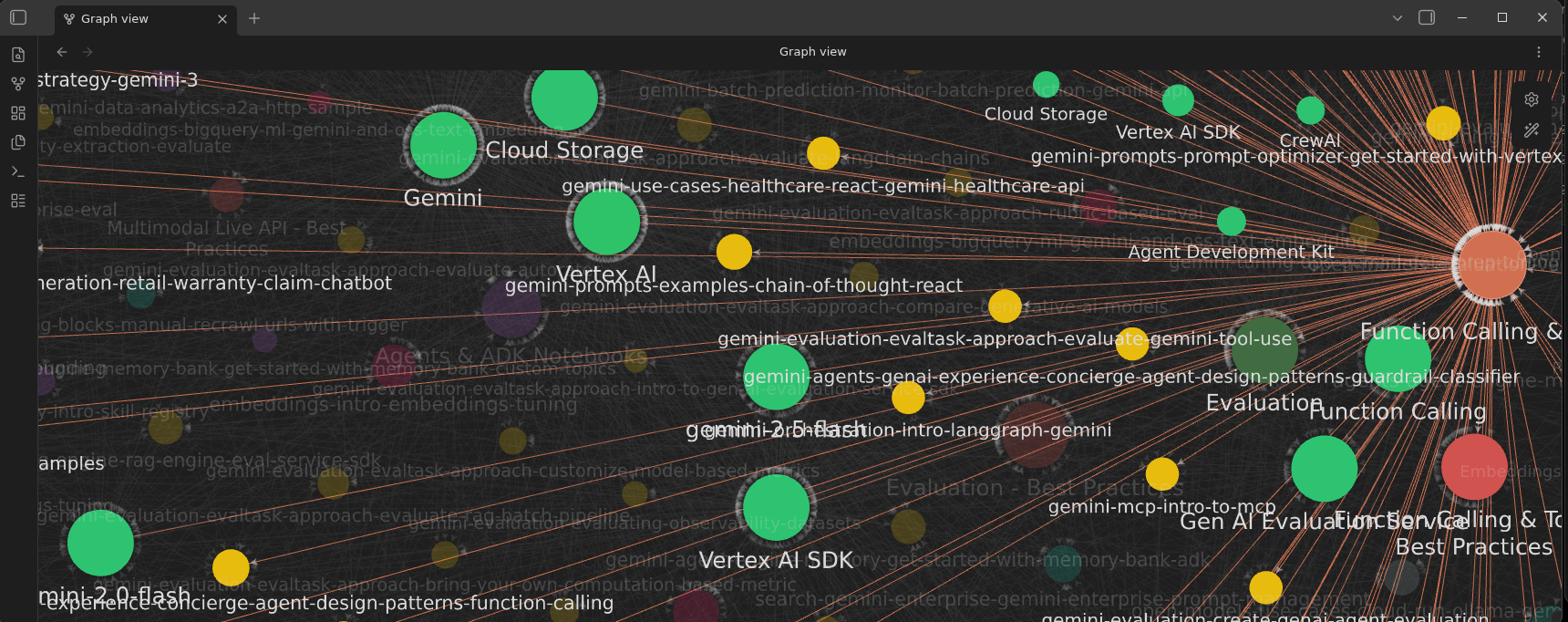Select the green Vertex AI node
The height and width of the screenshot is (622, 1568).
coord(606,222)
